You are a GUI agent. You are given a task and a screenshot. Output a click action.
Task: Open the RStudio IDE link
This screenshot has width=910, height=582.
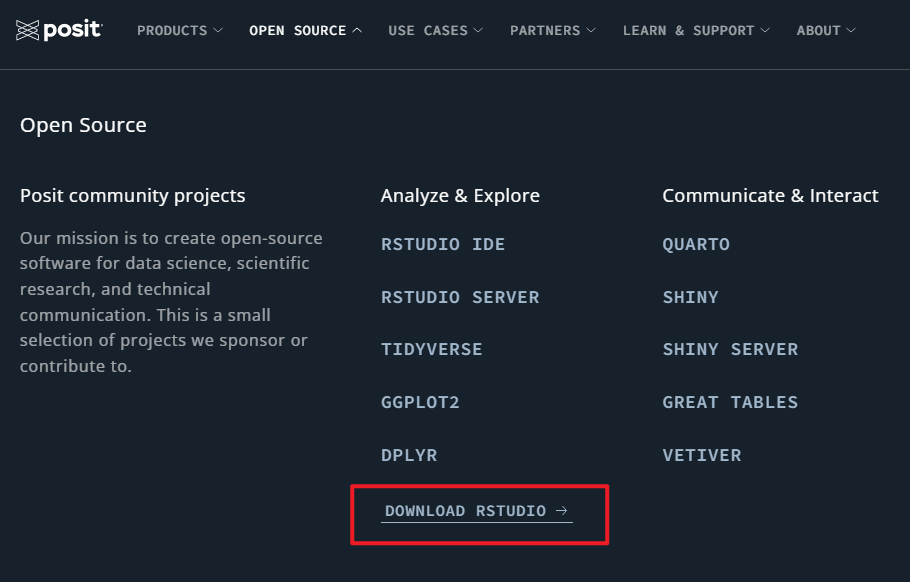point(443,245)
